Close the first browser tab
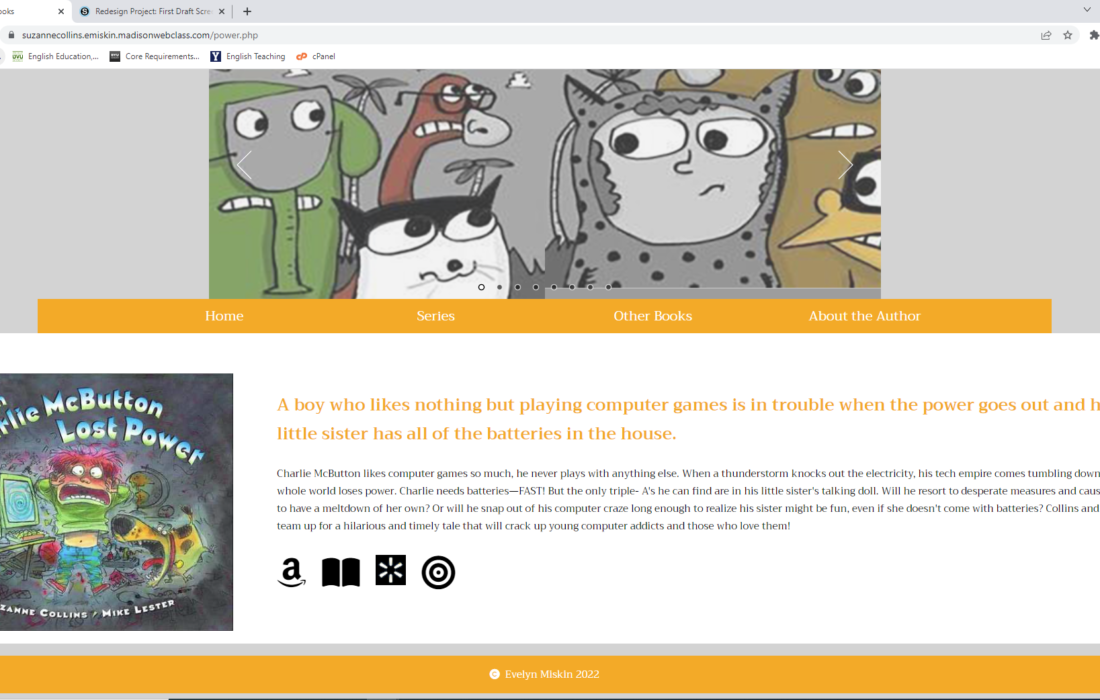The image size is (1100, 700). coord(61,11)
